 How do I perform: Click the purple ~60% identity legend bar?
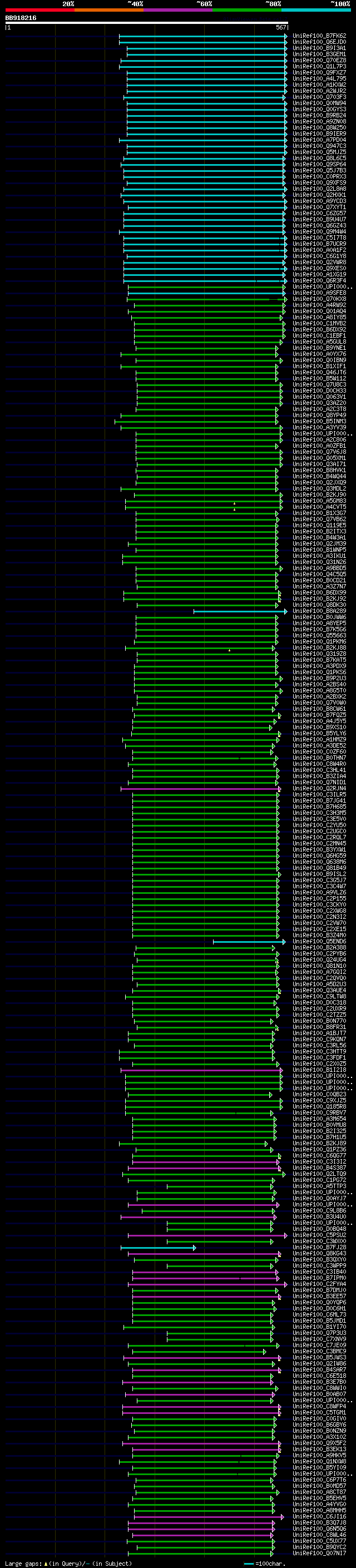click(x=177, y=10)
